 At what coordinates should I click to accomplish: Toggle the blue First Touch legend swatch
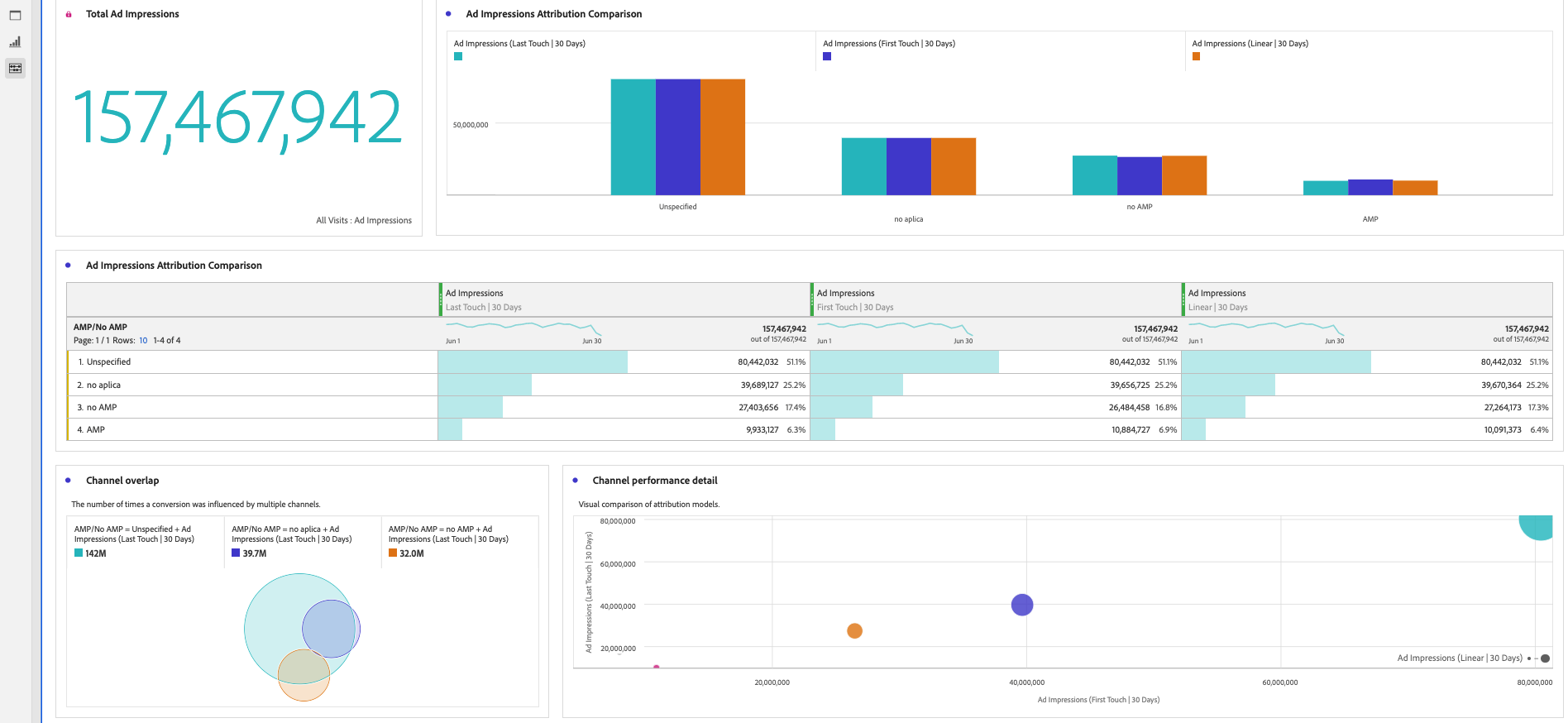[x=827, y=56]
